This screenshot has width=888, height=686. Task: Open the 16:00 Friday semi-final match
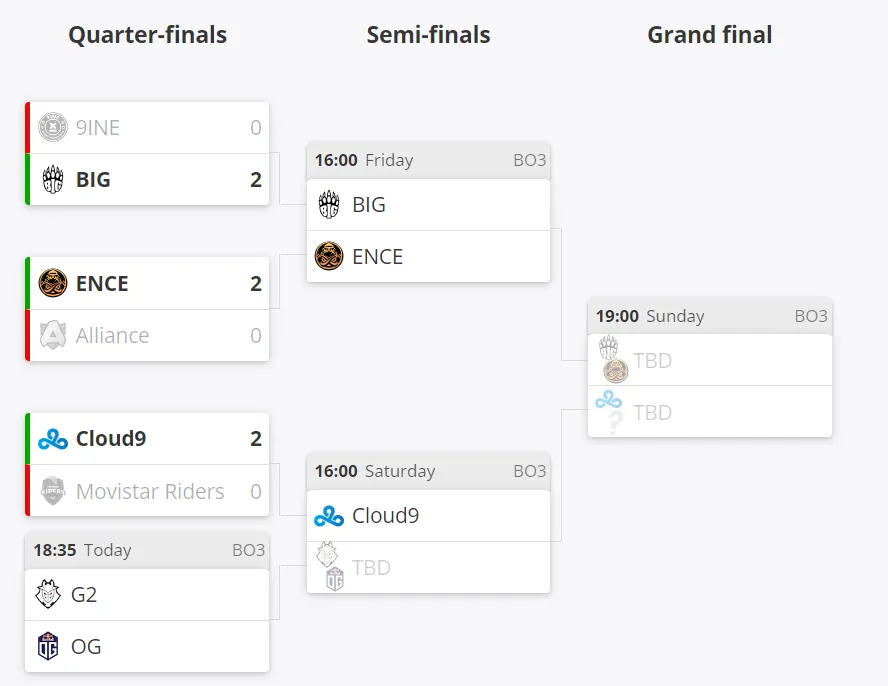(x=428, y=160)
